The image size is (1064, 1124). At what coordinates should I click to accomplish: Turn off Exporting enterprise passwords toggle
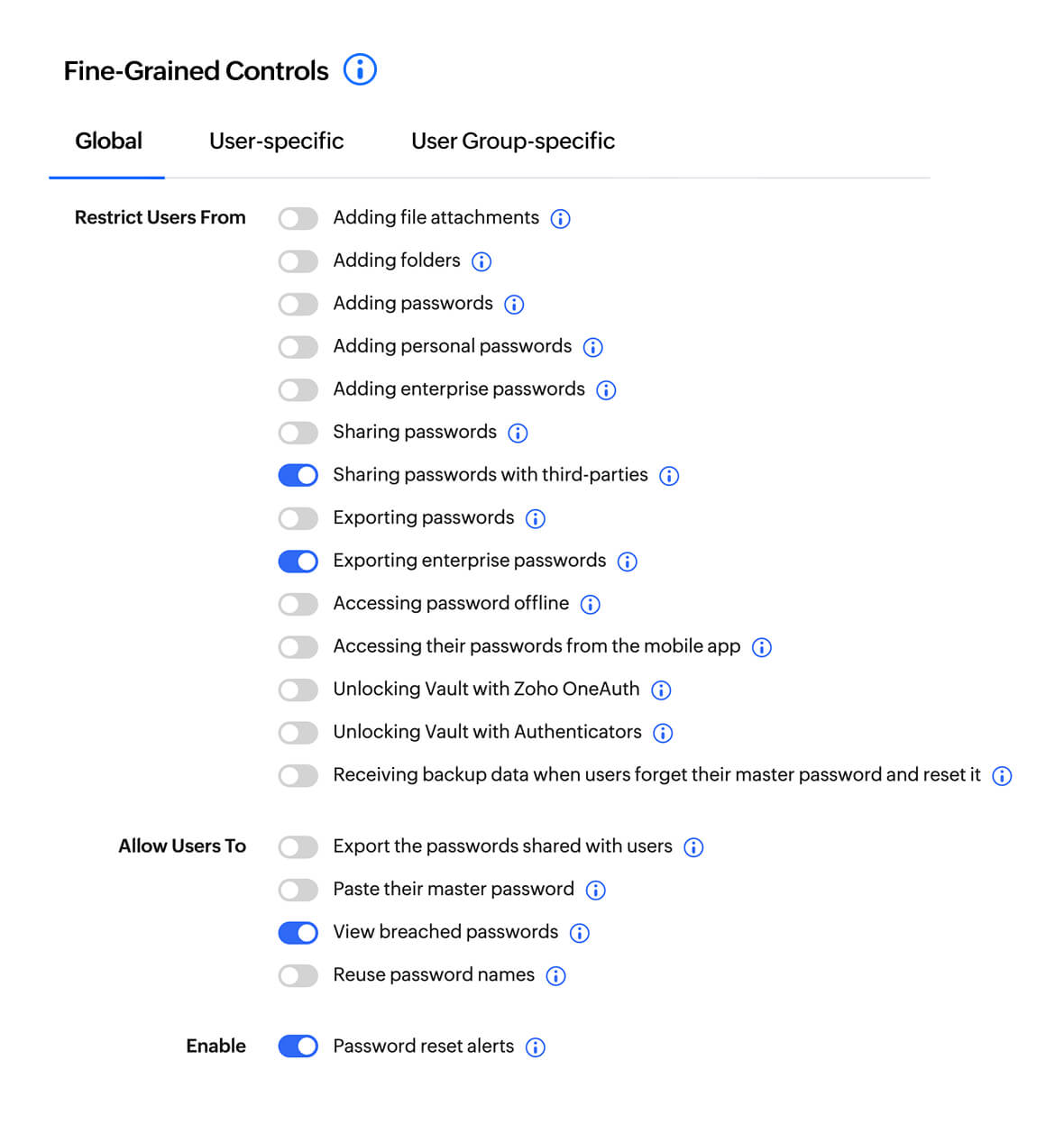(298, 561)
